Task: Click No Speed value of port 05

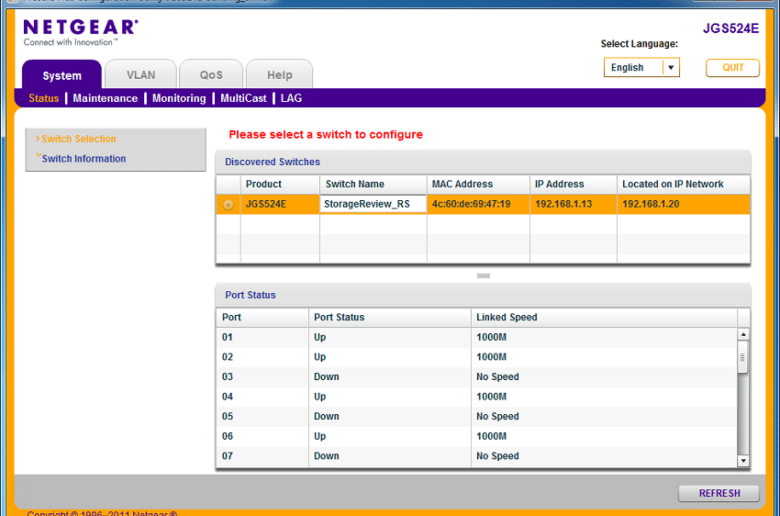Action: 497,416
